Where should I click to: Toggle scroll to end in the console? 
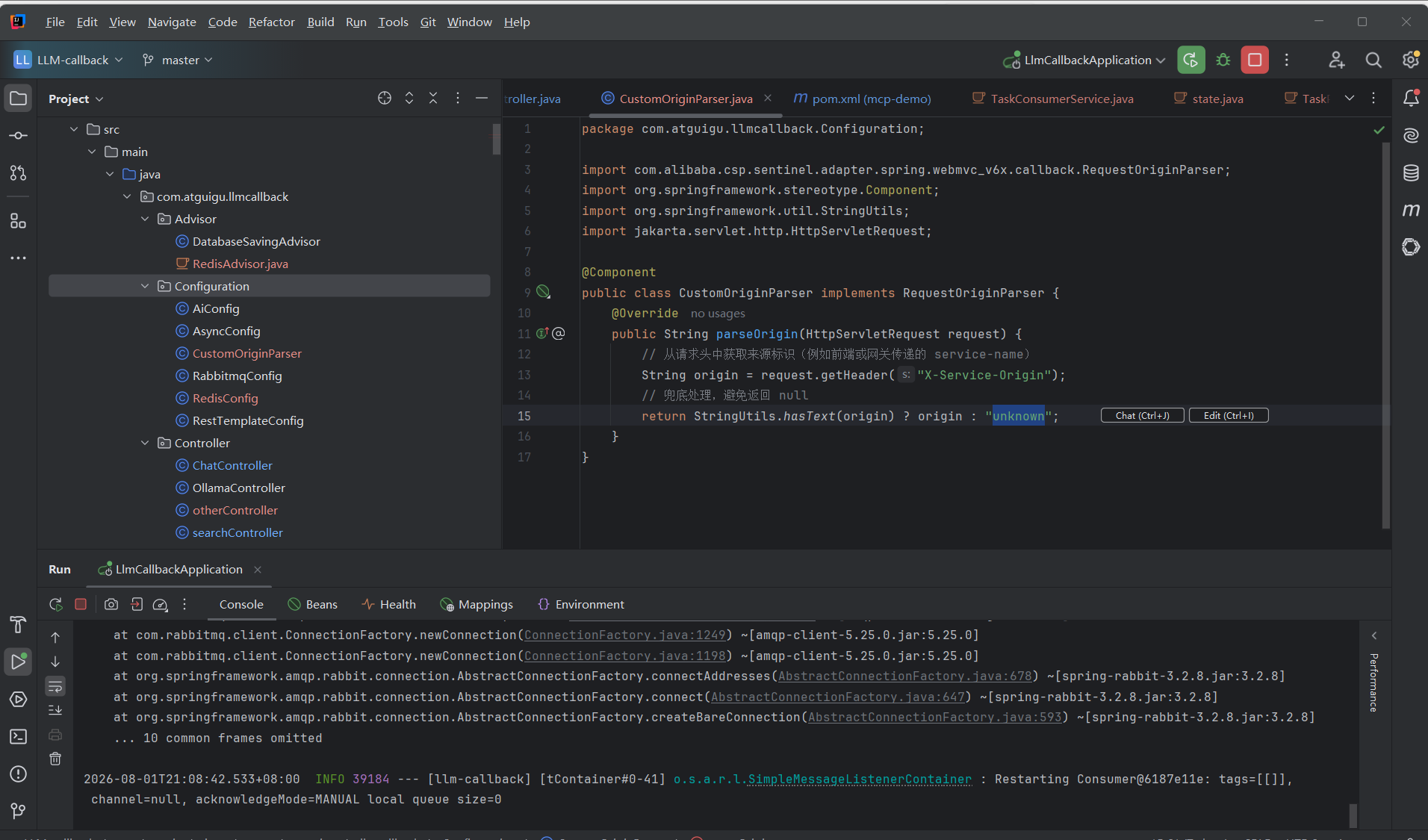tap(55, 710)
